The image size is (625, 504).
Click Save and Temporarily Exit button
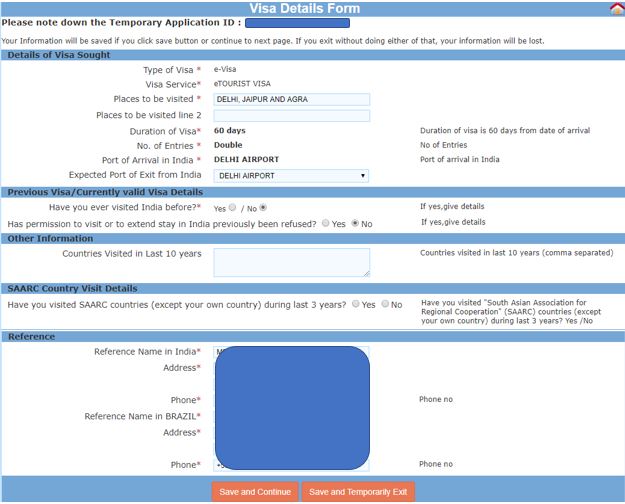tap(358, 492)
